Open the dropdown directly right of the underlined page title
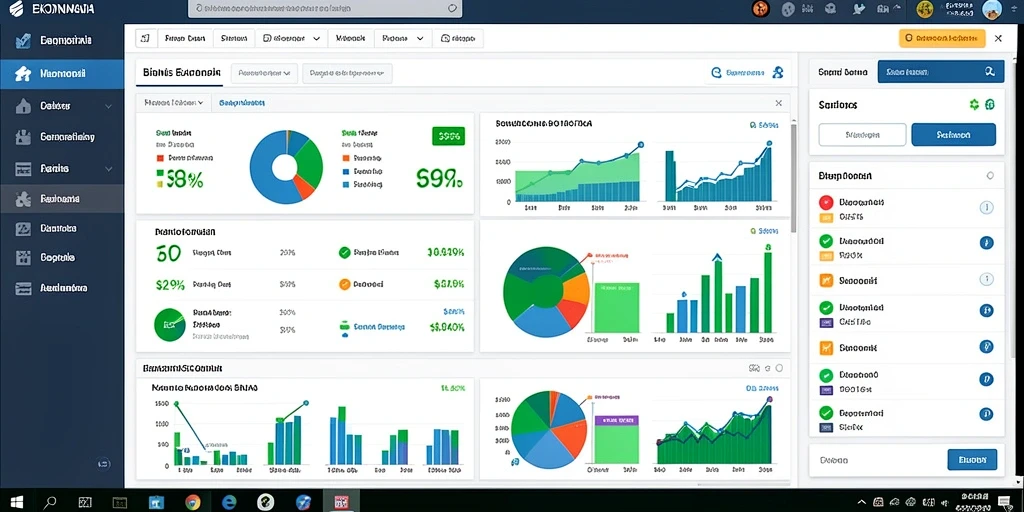The height and width of the screenshot is (512, 1024). click(264, 74)
